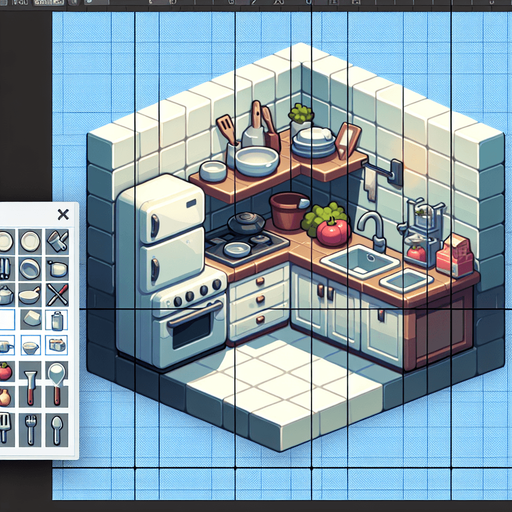Choose the red-handled strainer tile
Image resolution: width=512 pixels, height=512 pixels.
[57, 384]
